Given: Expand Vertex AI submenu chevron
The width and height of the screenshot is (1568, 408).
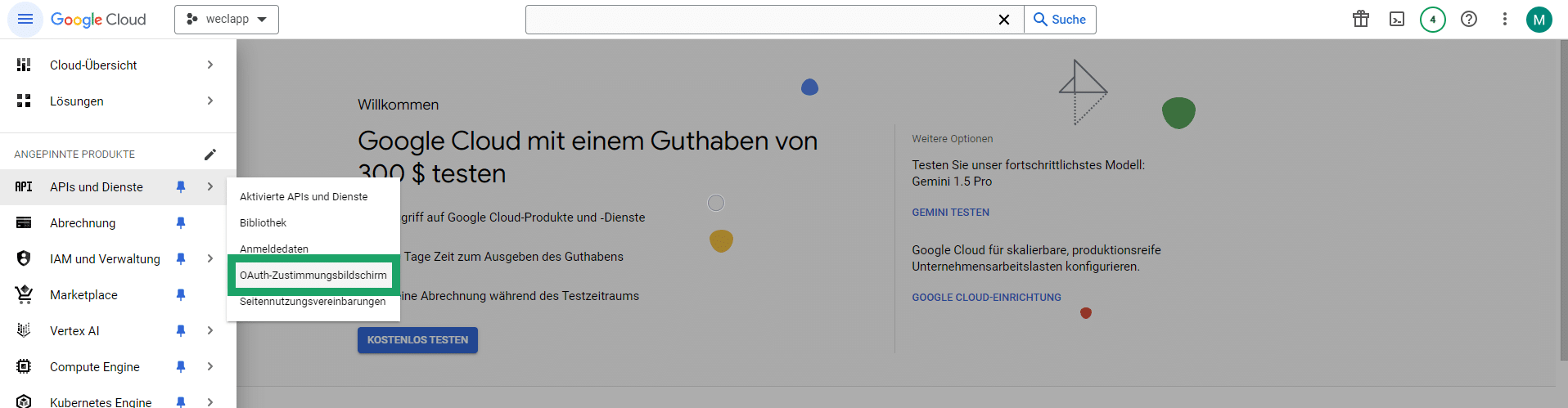Looking at the screenshot, I should point(210,330).
